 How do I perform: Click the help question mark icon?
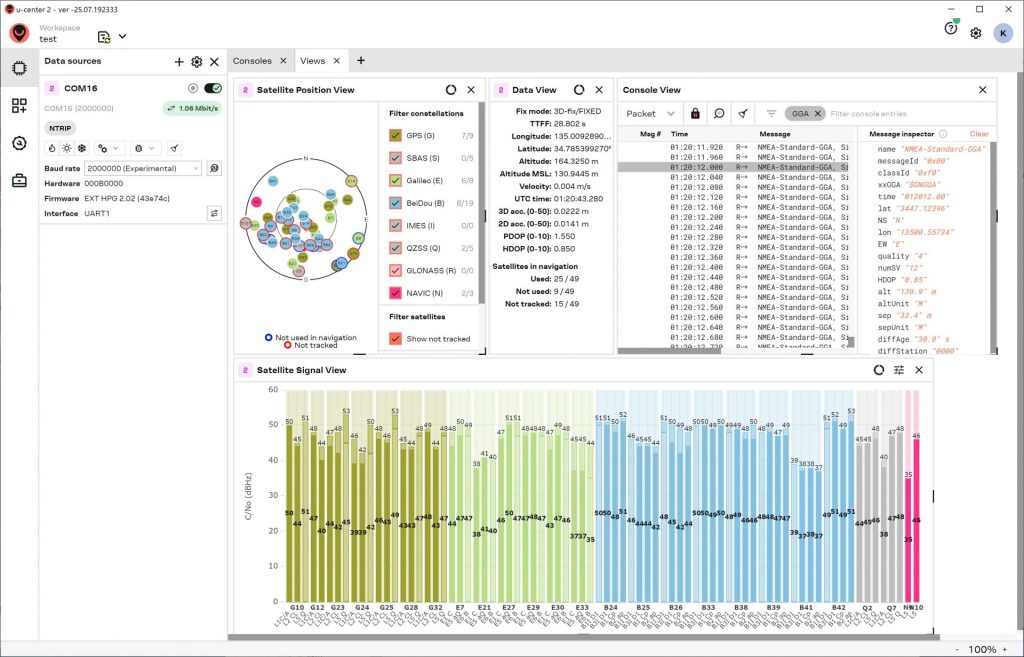[950, 30]
